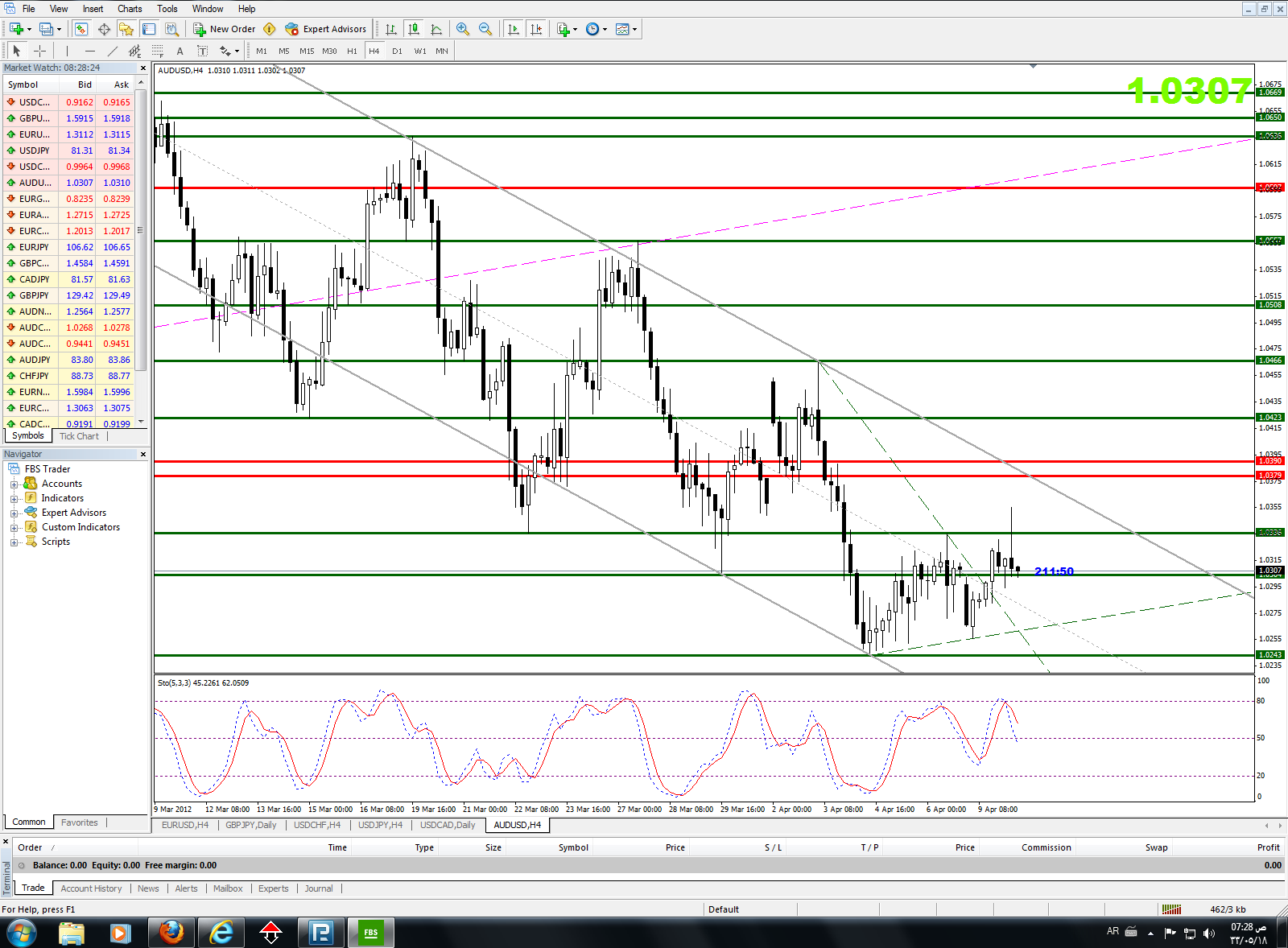This screenshot has width=1288, height=948.
Task: Toggle the Data Window icon
Action: (104, 29)
